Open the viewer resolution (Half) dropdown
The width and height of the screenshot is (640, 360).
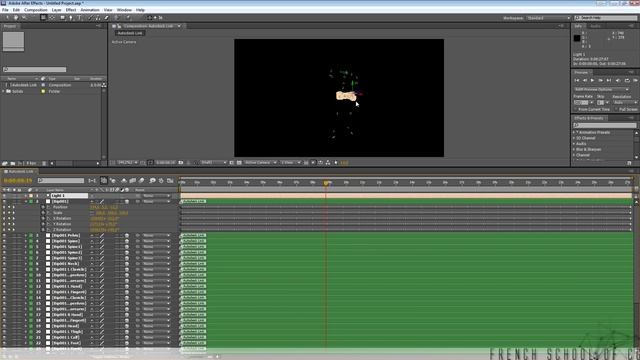[213, 162]
